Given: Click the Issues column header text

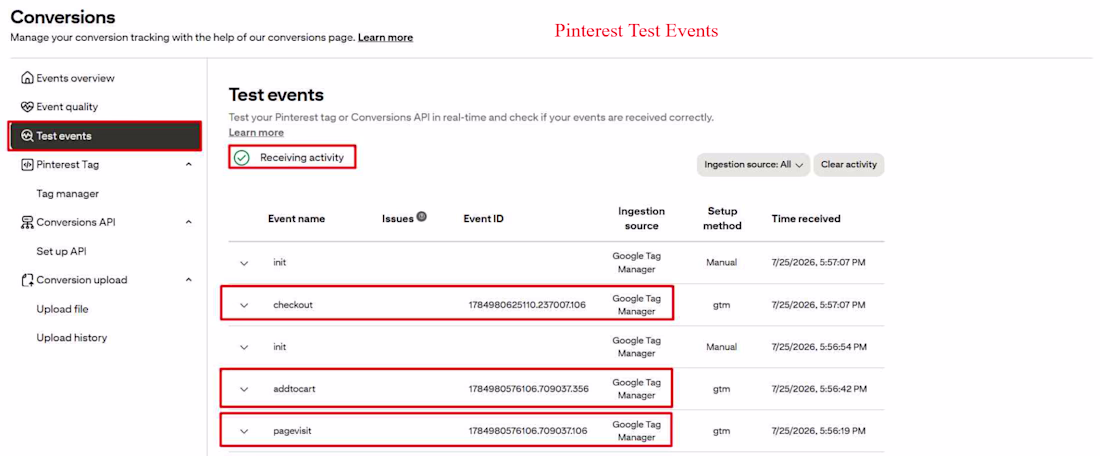Looking at the screenshot, I should click(x=398, y=219).
